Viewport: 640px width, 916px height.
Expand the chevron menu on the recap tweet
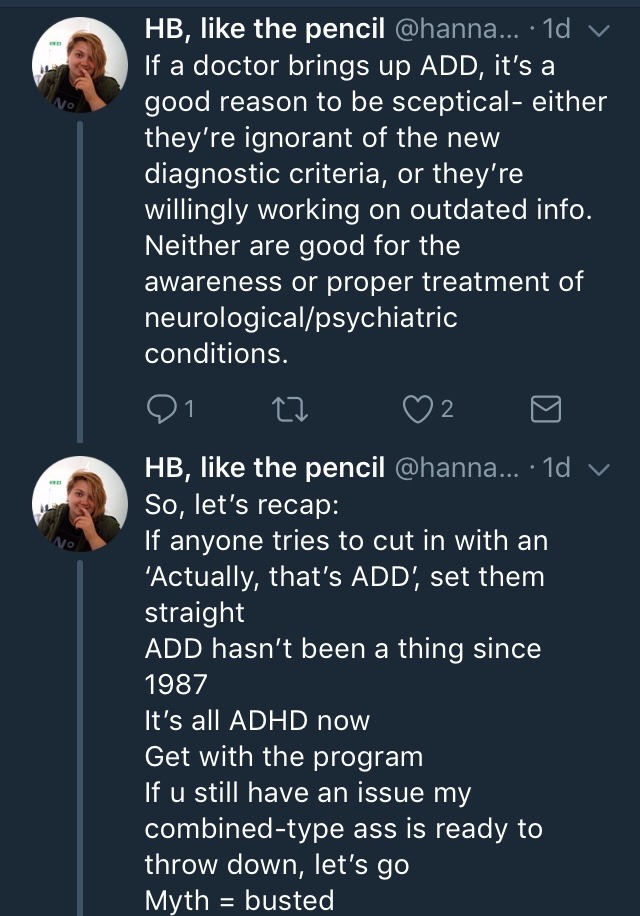pyautogui.click(x=598, y=469)
